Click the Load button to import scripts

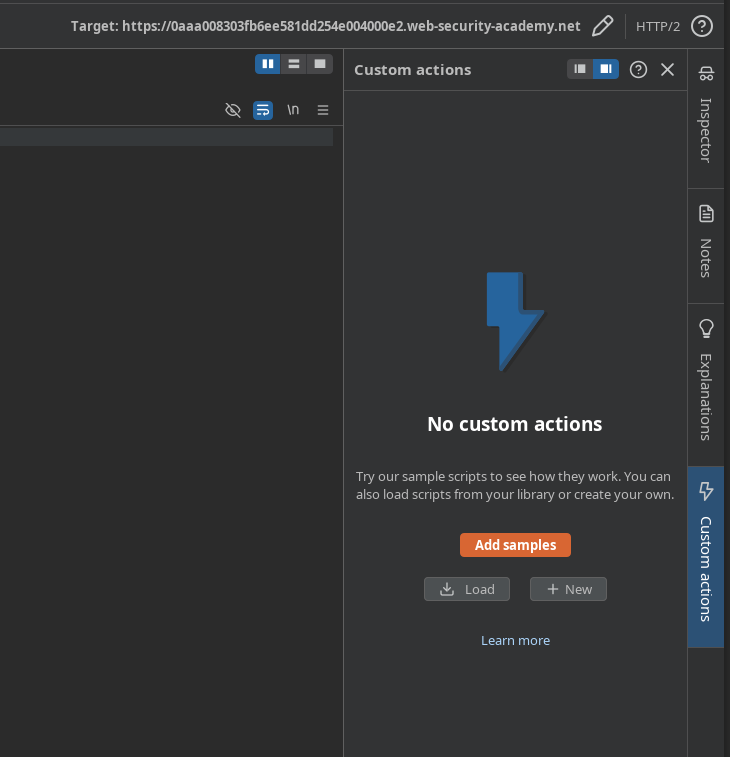[x=467, y=589]
